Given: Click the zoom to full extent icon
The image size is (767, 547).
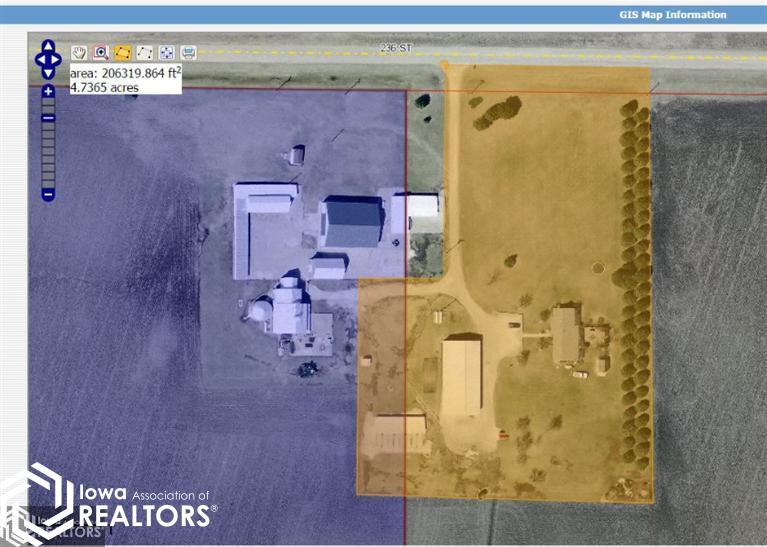Looking at the screenshot, I should click(166, 52).
